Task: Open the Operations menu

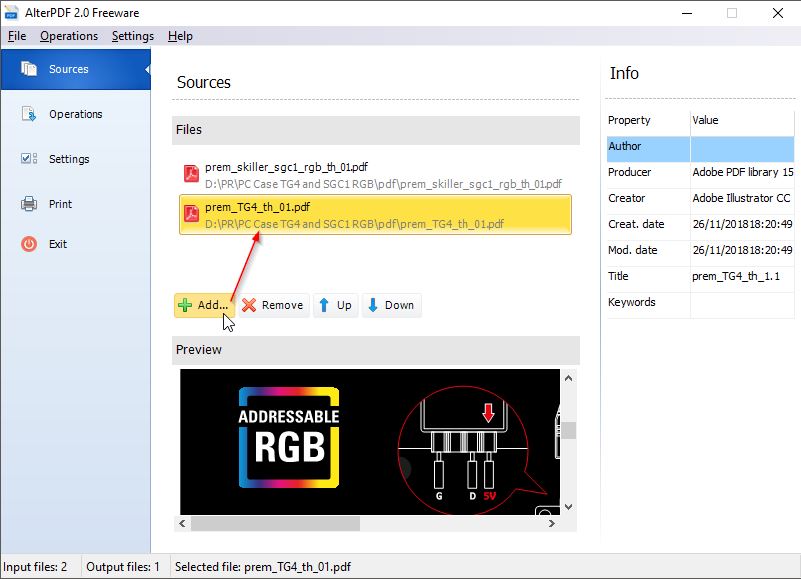Action: tap(69, 36)
